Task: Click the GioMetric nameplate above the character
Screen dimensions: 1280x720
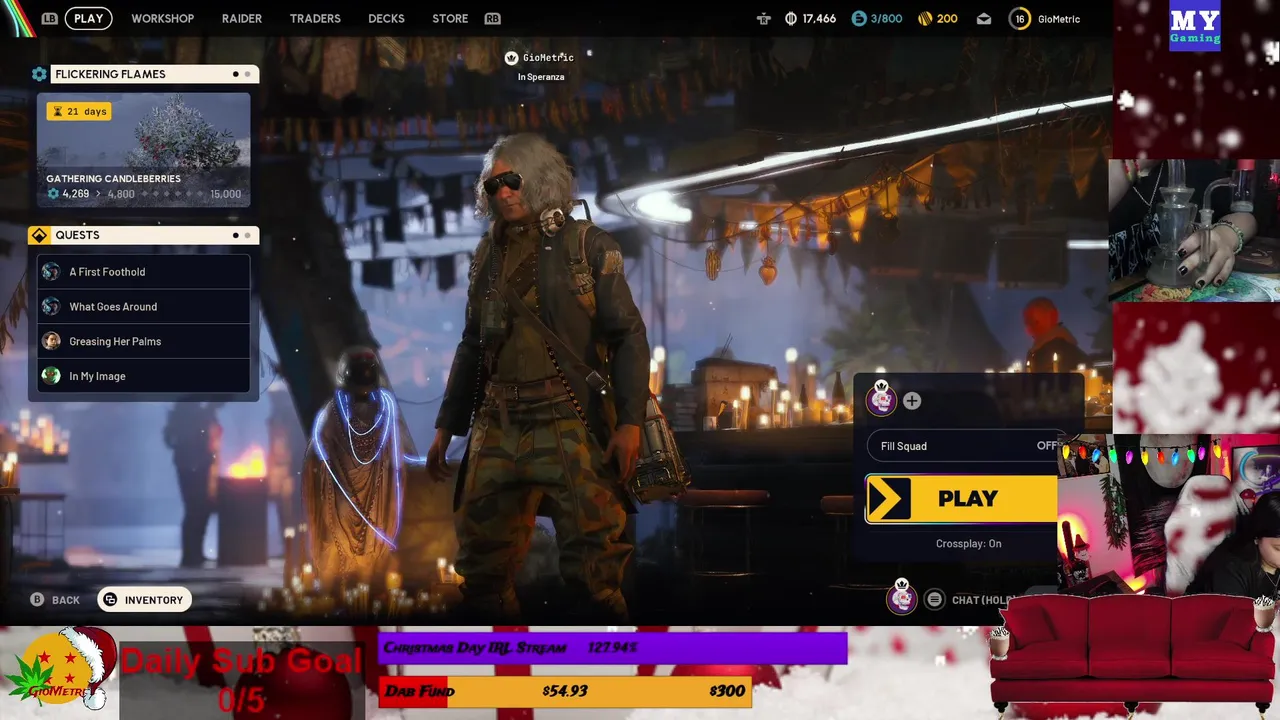Action: click(x=548, y=58)
